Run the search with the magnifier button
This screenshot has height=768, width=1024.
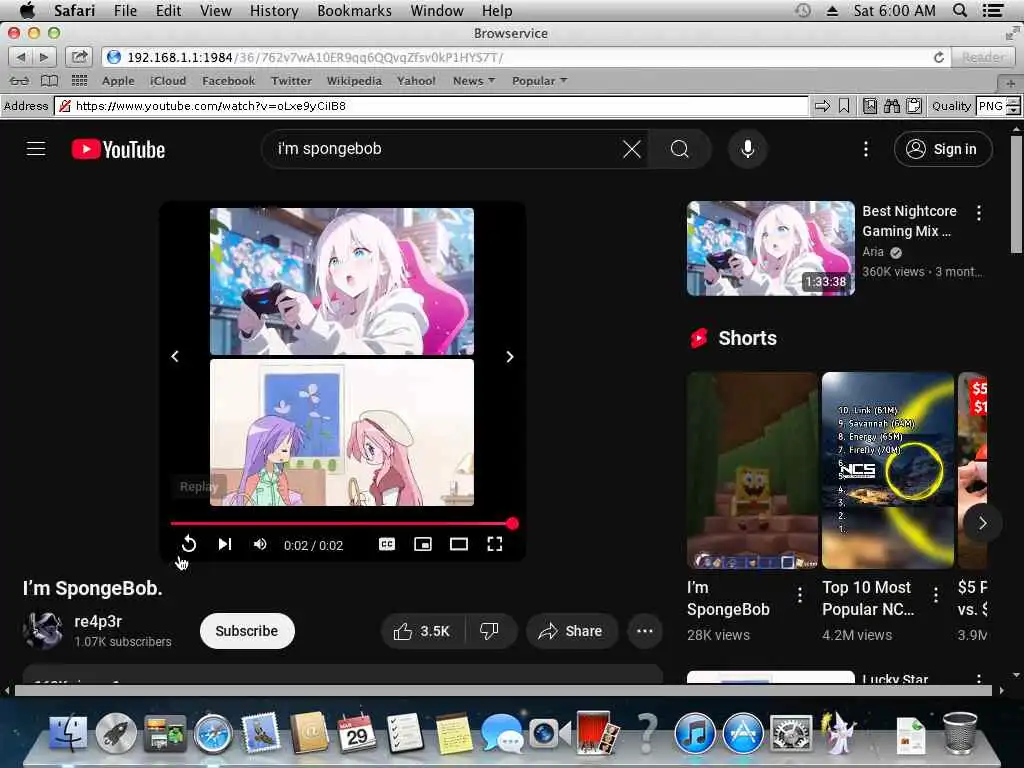tap(680, 149)
